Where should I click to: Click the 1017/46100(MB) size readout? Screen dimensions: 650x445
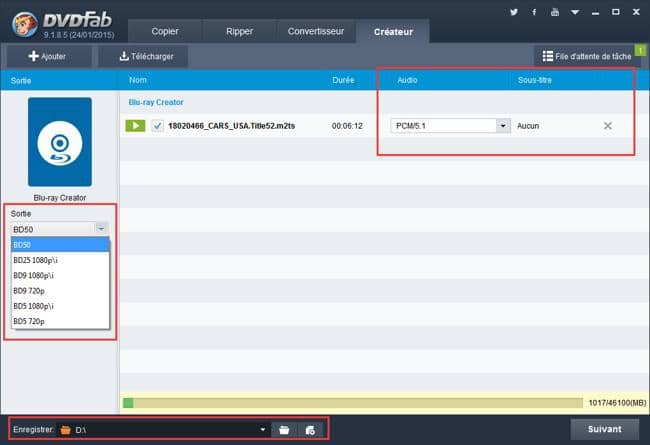[x=617, y=403]
